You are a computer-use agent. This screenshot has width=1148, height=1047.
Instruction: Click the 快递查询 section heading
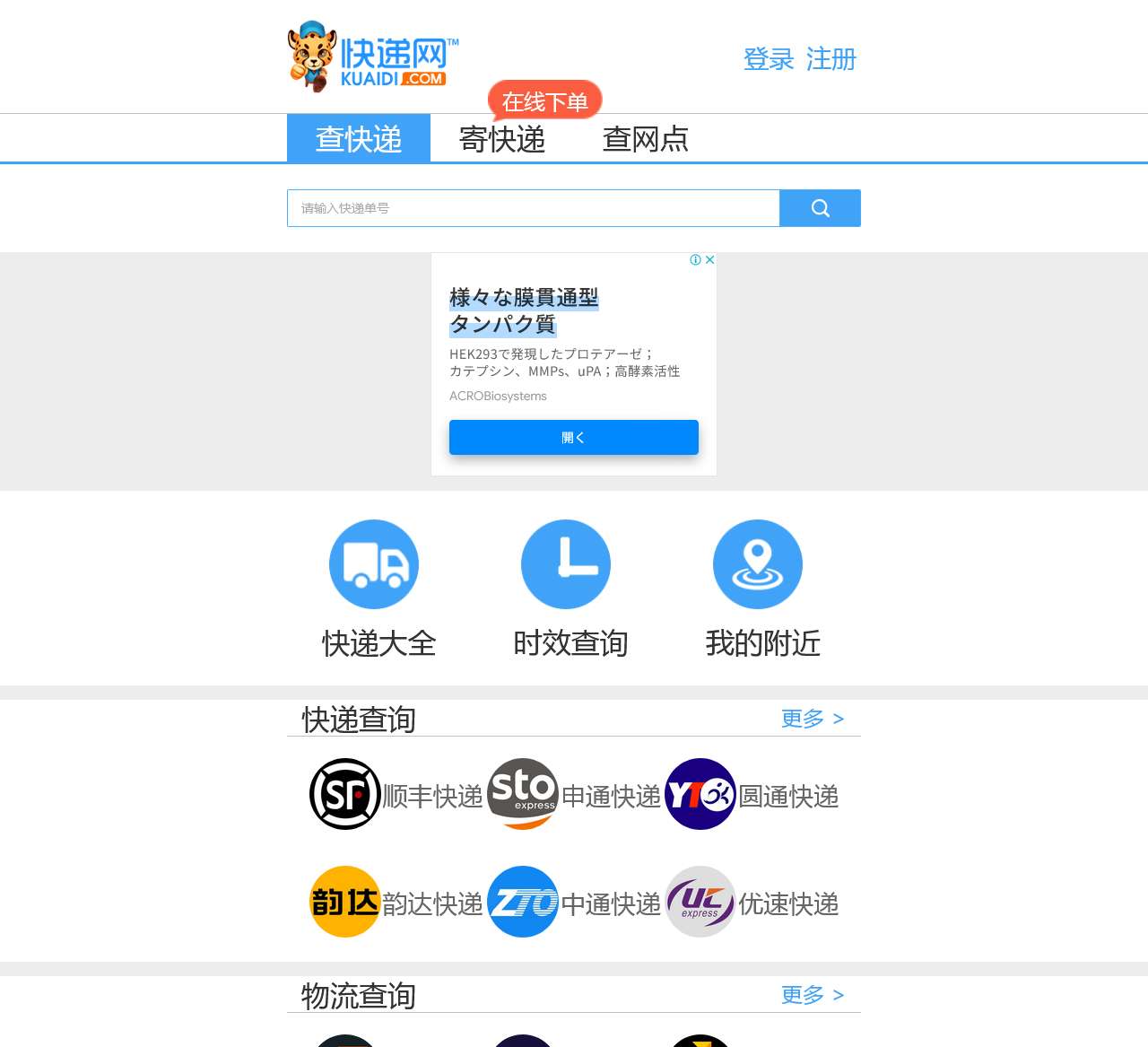point(359,720)
